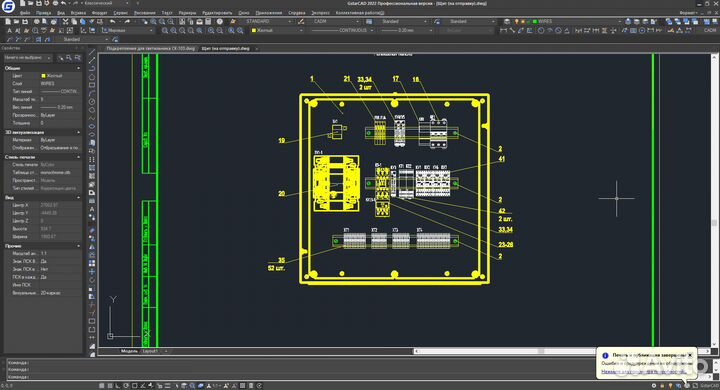Screen dimensions: 720x390
Task: Click the GstarCAD application logo button
Action: pyautogui.click(x=8, y=6)
